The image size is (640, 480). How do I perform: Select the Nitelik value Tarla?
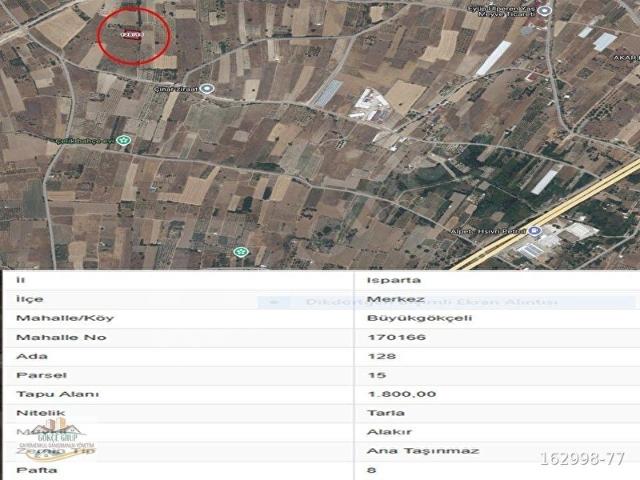pyautogui.click(x=386, y=413)
